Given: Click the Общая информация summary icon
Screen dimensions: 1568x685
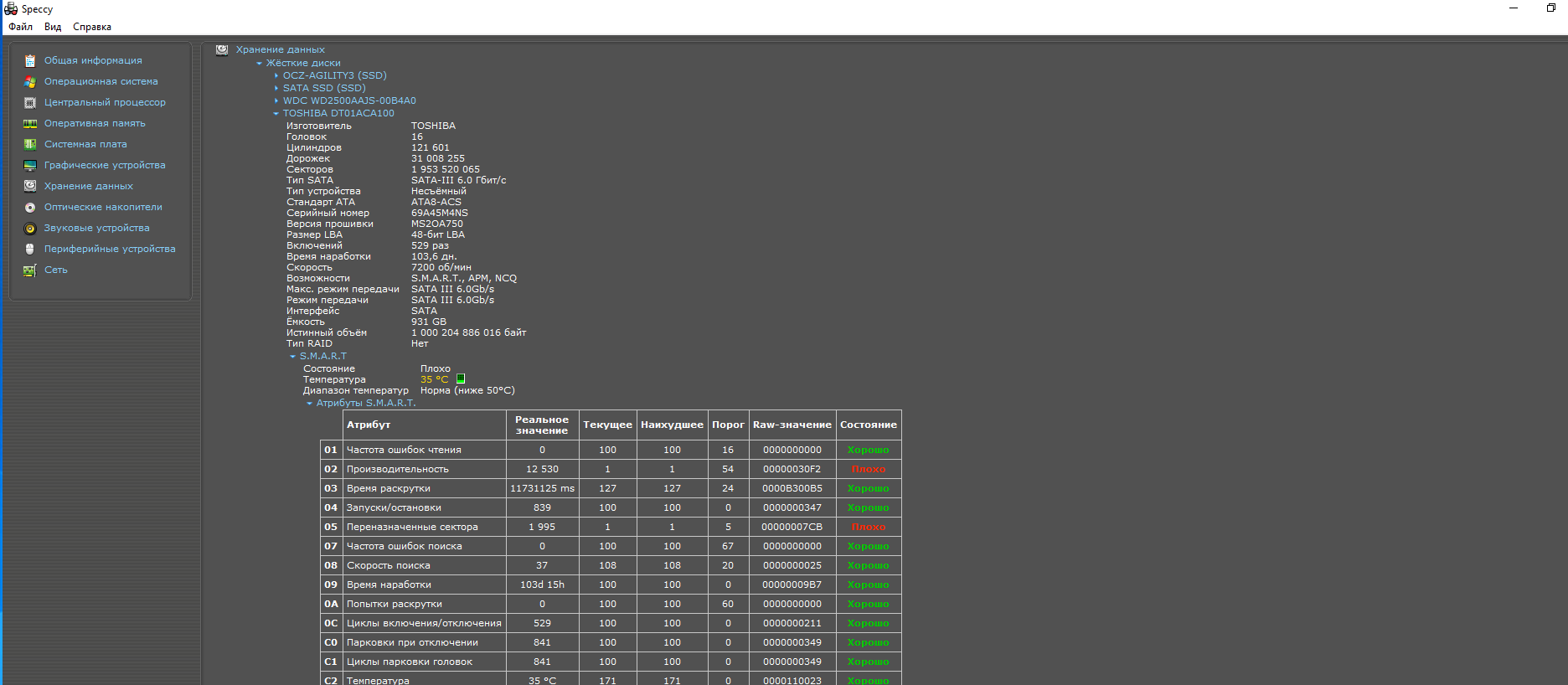Looking at the screenshot, I should point(30,60).
